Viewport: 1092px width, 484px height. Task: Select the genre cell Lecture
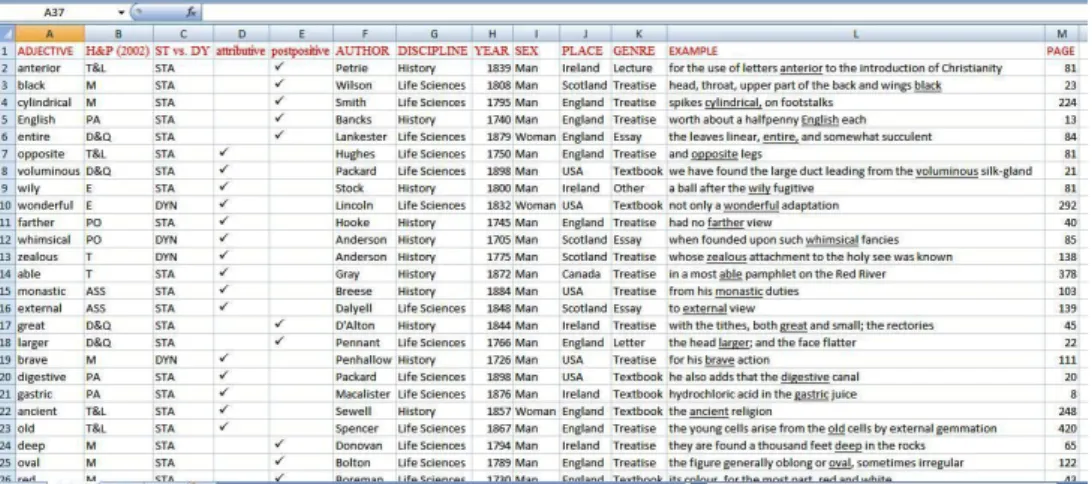click(x=639, y=68)
